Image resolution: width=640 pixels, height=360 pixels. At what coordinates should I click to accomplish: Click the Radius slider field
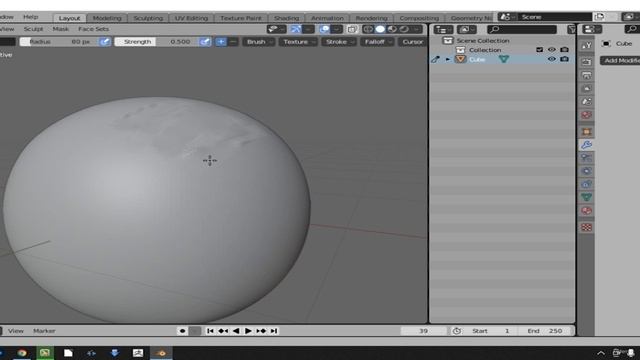point(59,42)
